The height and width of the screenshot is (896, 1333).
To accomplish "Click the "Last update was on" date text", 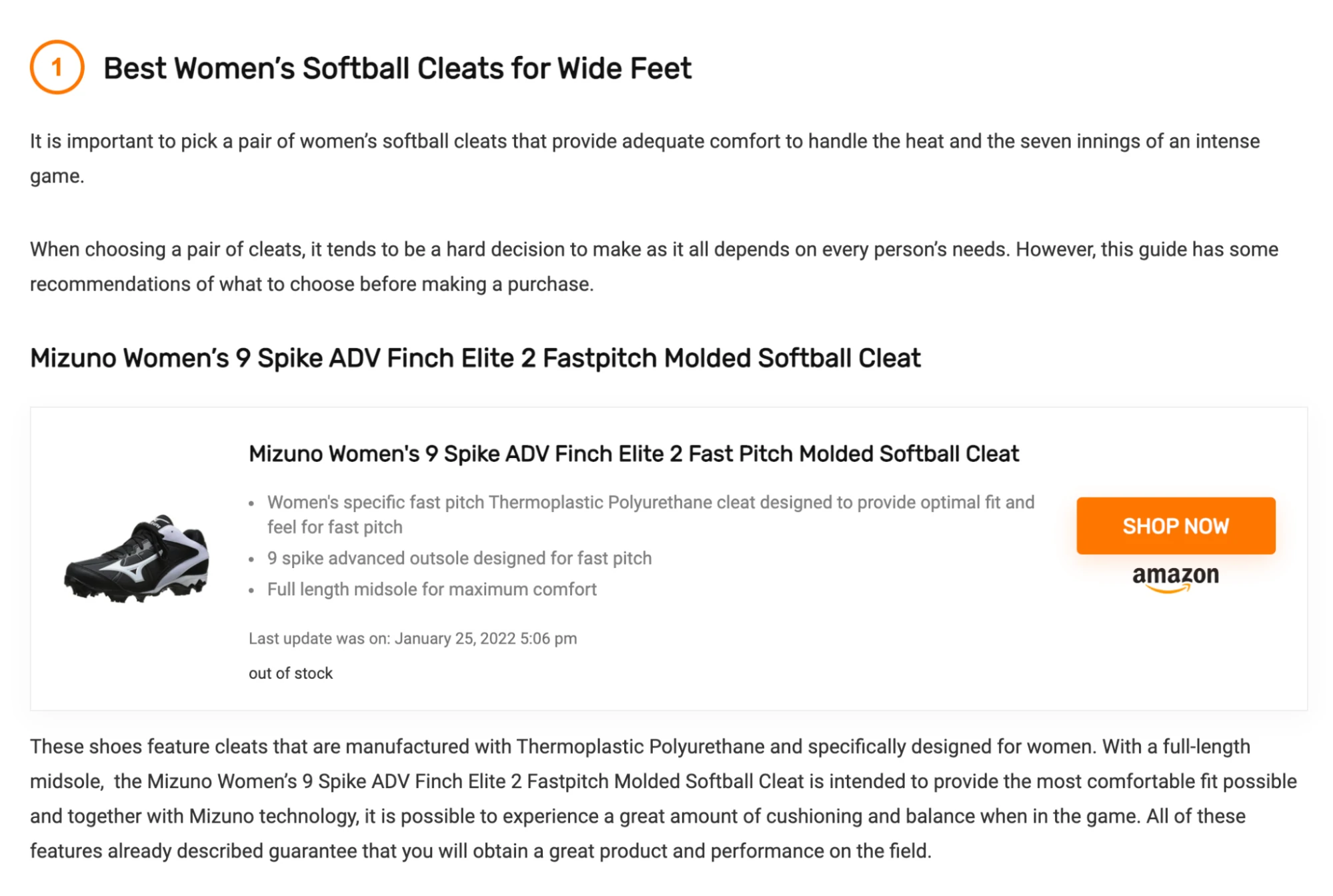I will pos(412,639).
